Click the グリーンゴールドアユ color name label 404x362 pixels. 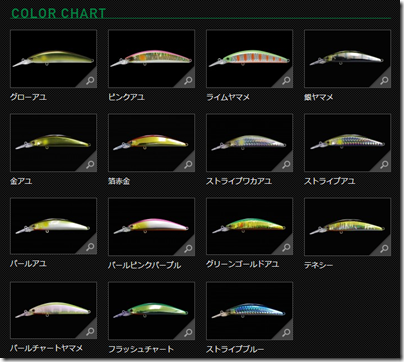tap(242, 264)
